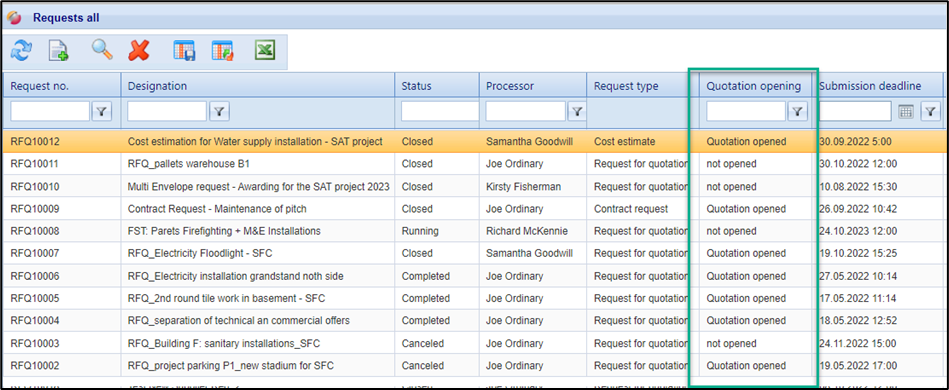The image size is (949, 390).
Task: Click the save table layout icon
Action: point(184,51)
